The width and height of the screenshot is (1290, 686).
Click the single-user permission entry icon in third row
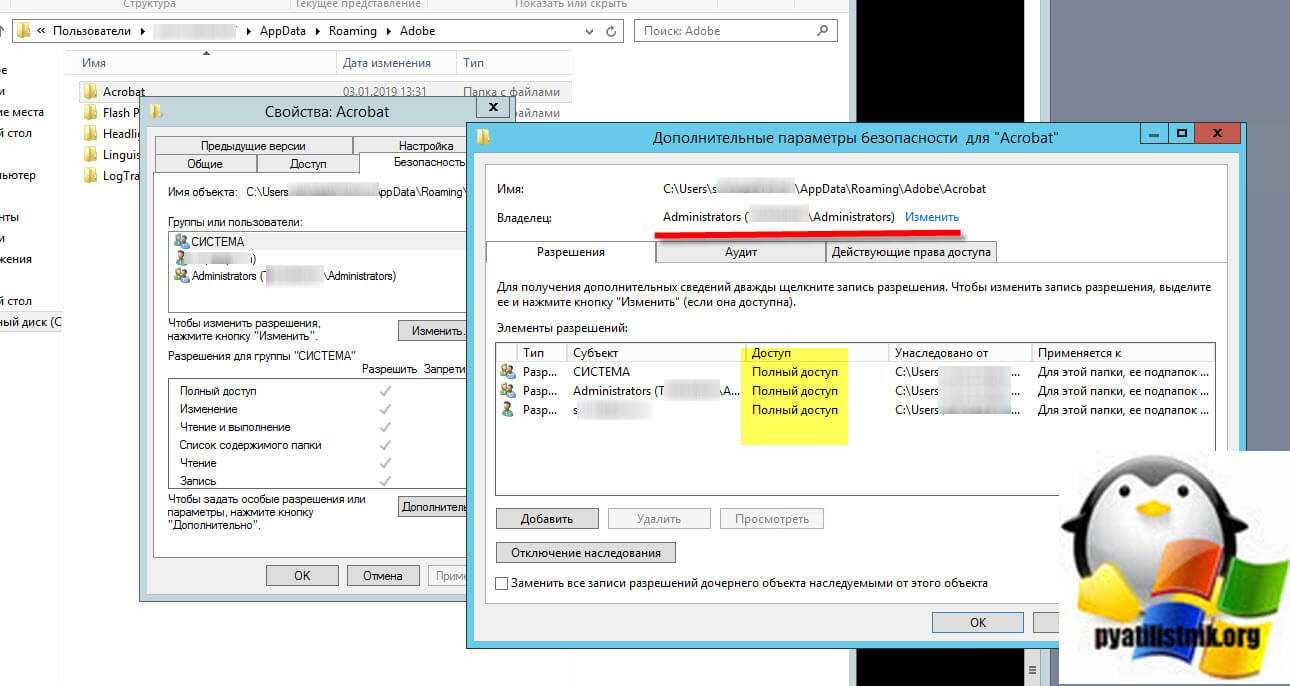coord(507,410)
